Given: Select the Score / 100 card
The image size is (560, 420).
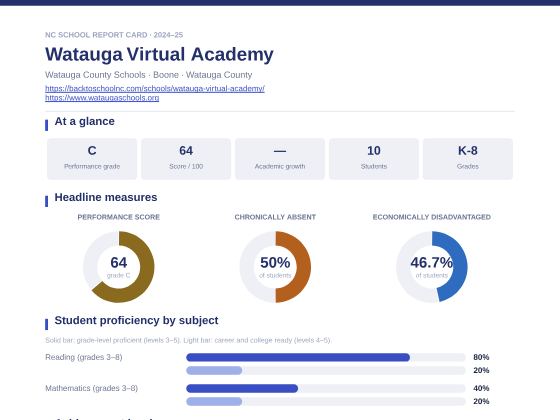Looking at the screenshot, I should pyautogui.click(x=186, y=159).
